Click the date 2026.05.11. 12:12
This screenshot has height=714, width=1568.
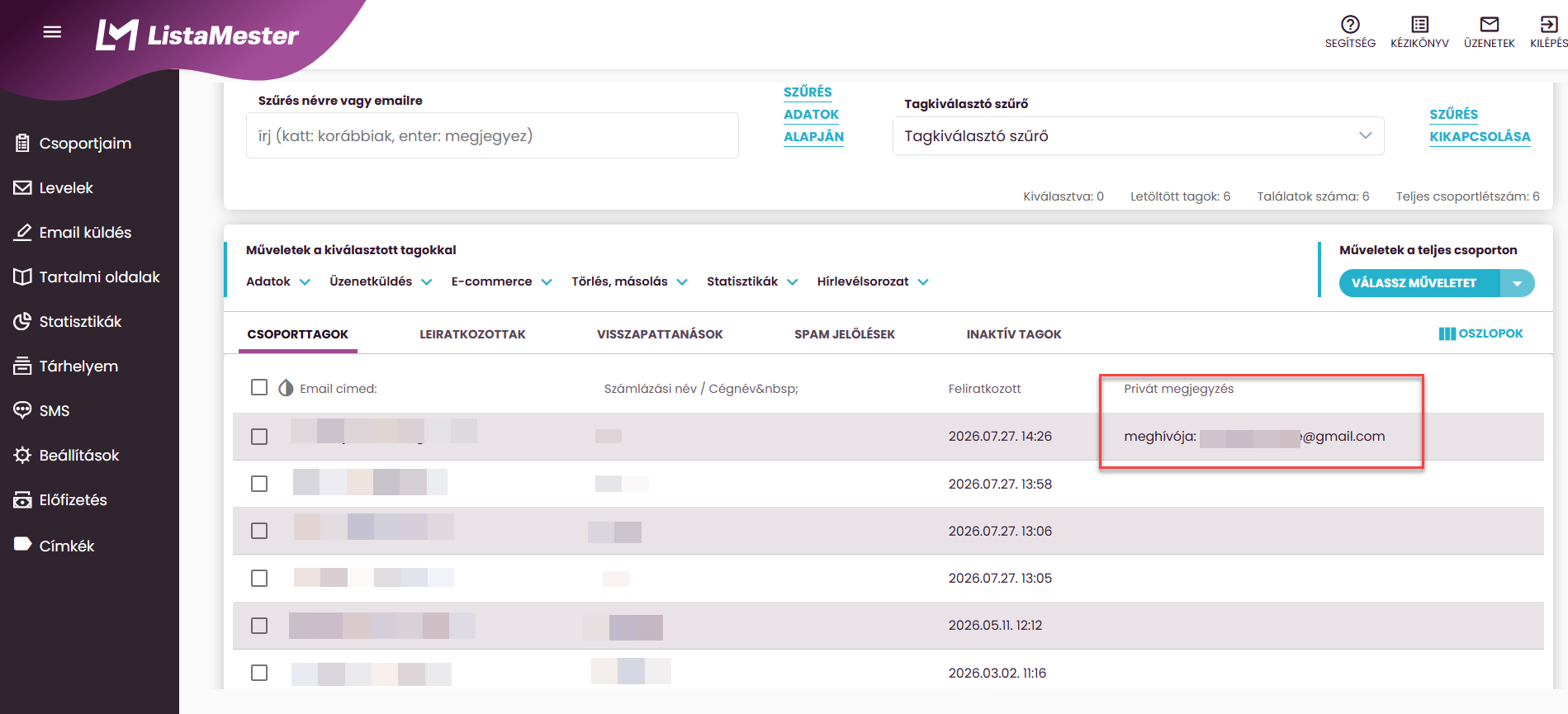(995, 626)
